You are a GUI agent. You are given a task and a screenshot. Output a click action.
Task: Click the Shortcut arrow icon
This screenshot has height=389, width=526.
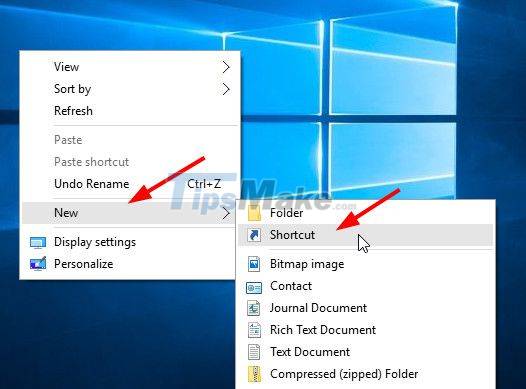254,235
